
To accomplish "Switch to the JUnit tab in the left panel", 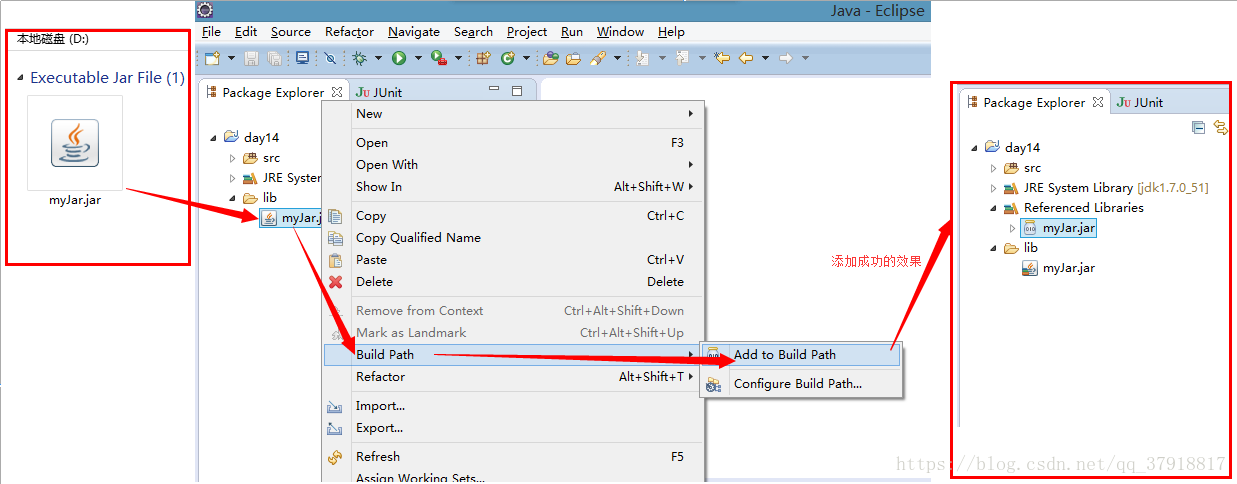I will point(379,92).
